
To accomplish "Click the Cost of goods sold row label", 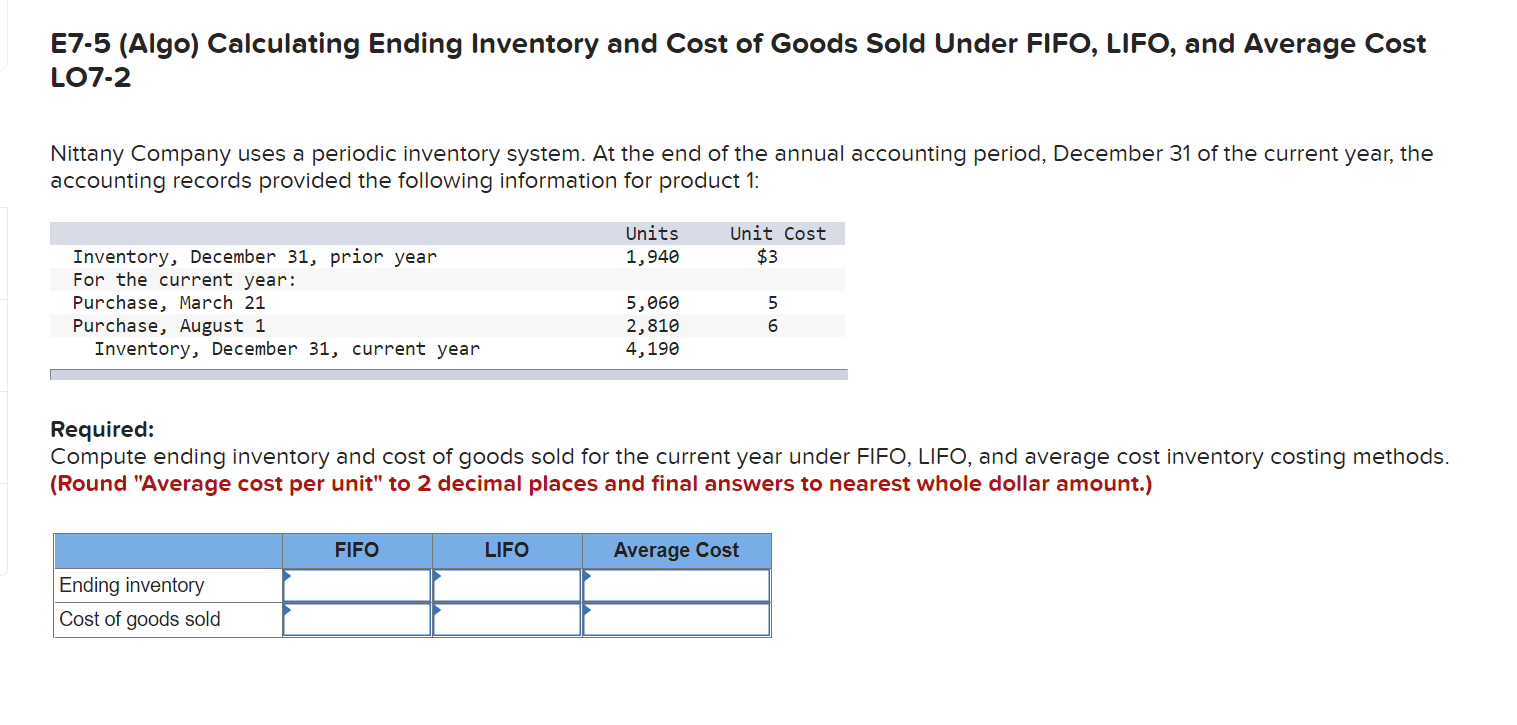I will click(x=139, y=618).
